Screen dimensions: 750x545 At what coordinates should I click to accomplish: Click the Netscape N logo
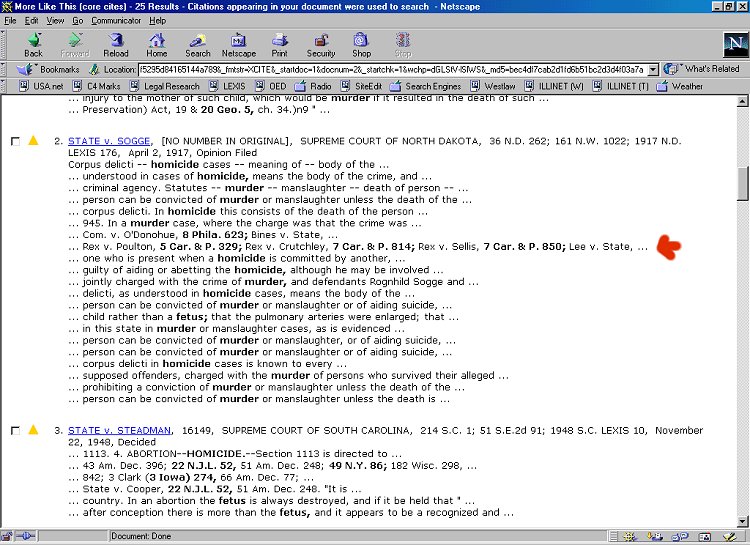(735, 45)
